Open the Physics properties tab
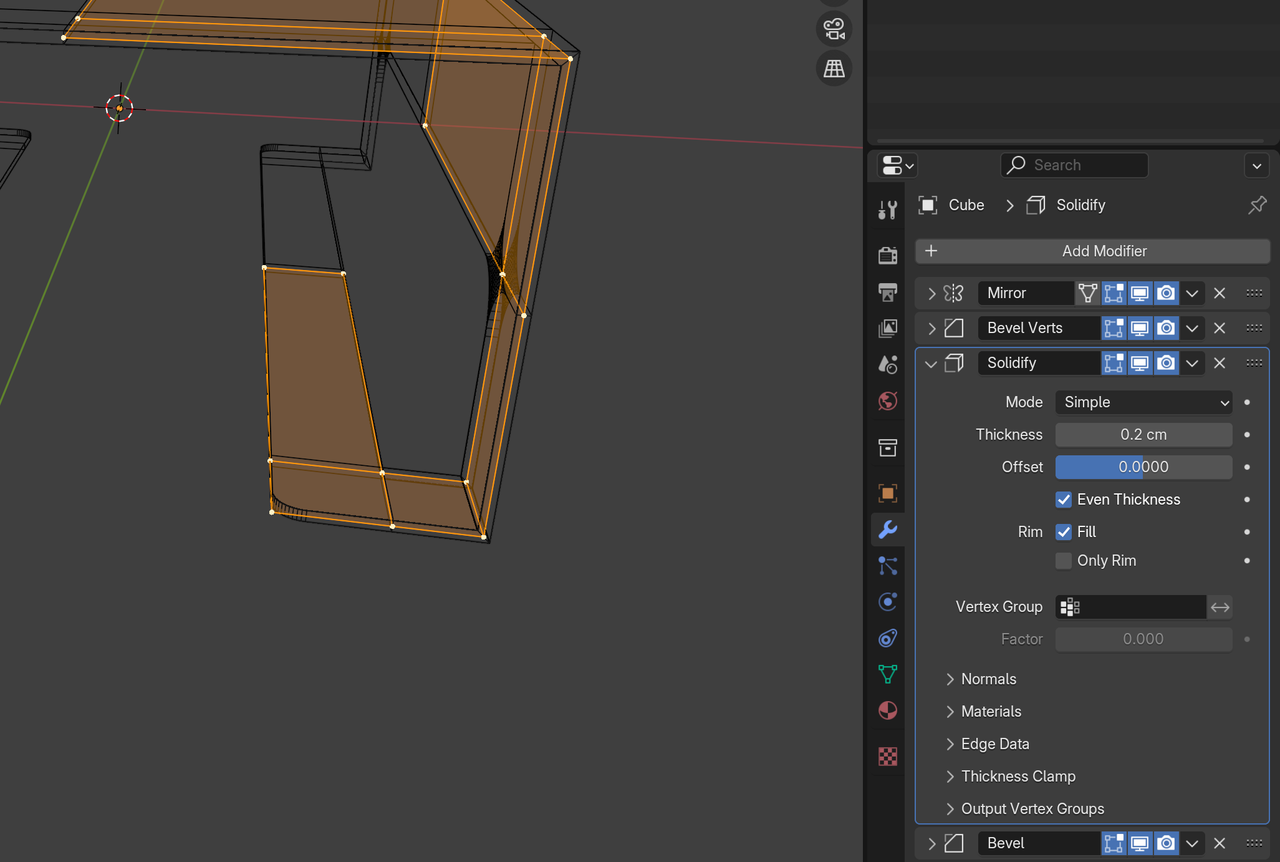The width and height of the screenshot is (1280, 862). (x=887, y=638)
